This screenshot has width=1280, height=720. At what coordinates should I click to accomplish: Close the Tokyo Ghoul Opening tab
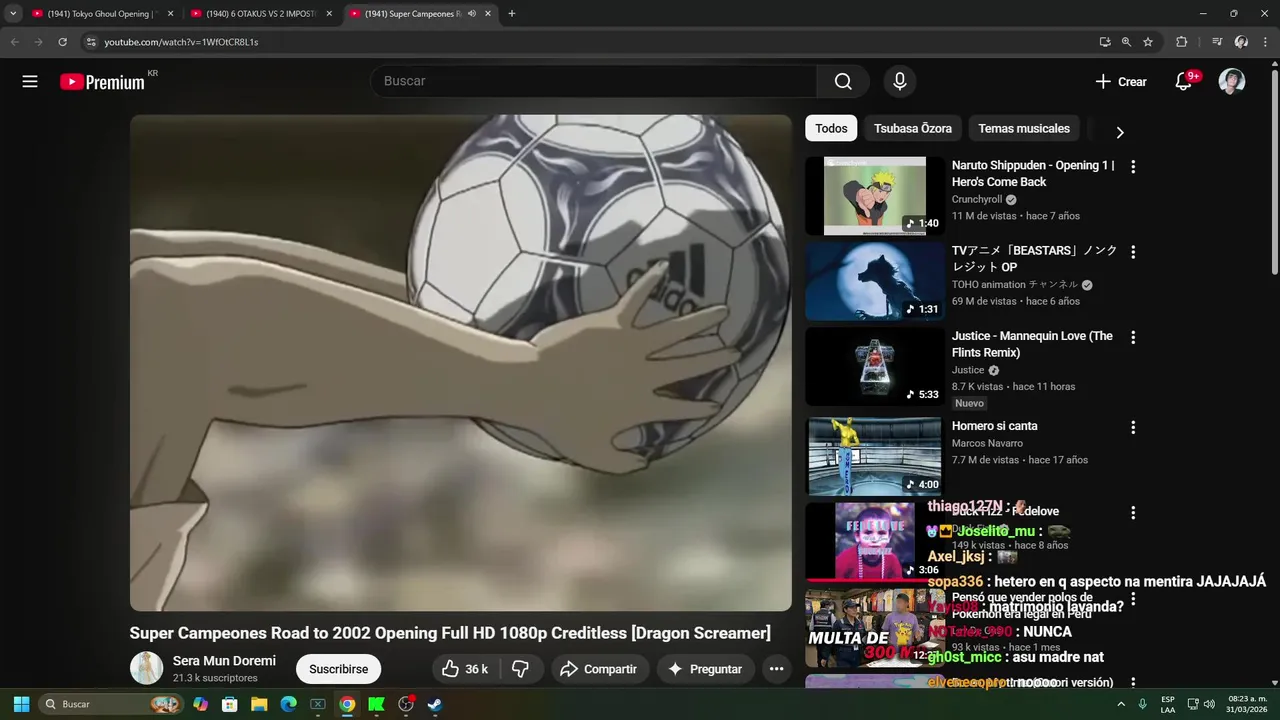(x=170, y=14)
